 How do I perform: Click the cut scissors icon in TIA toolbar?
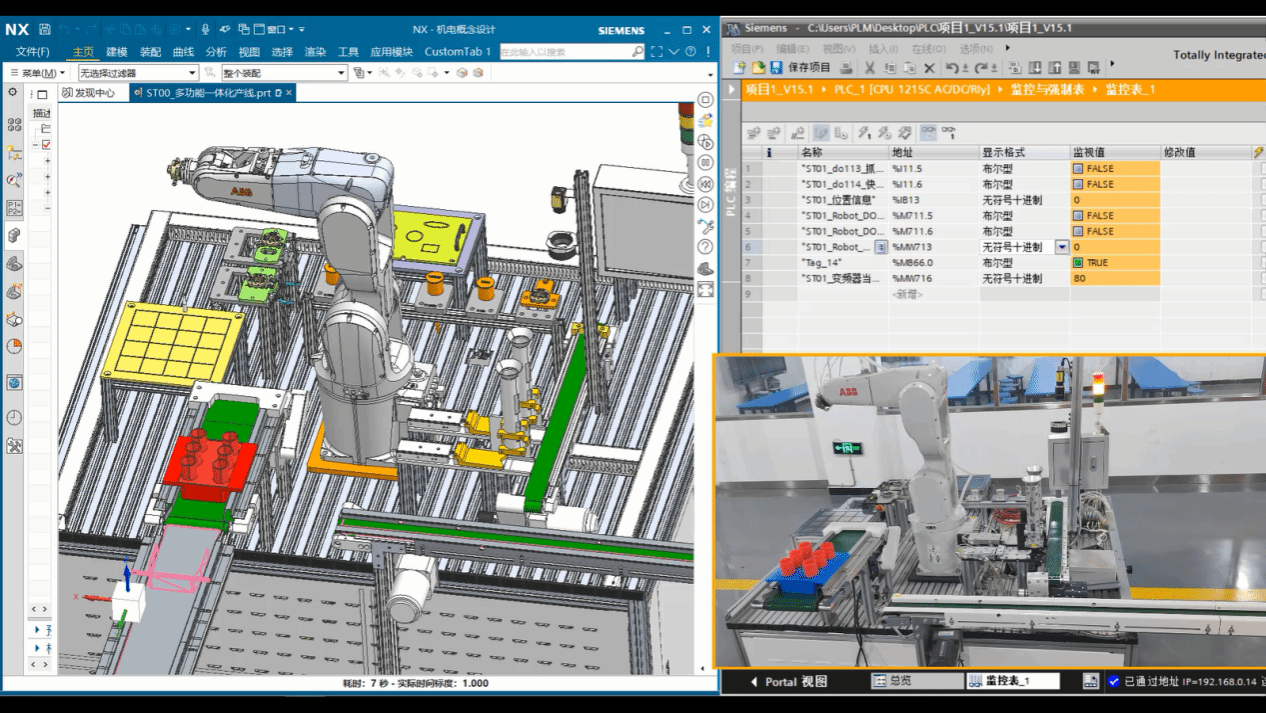(x=869, y=67)
